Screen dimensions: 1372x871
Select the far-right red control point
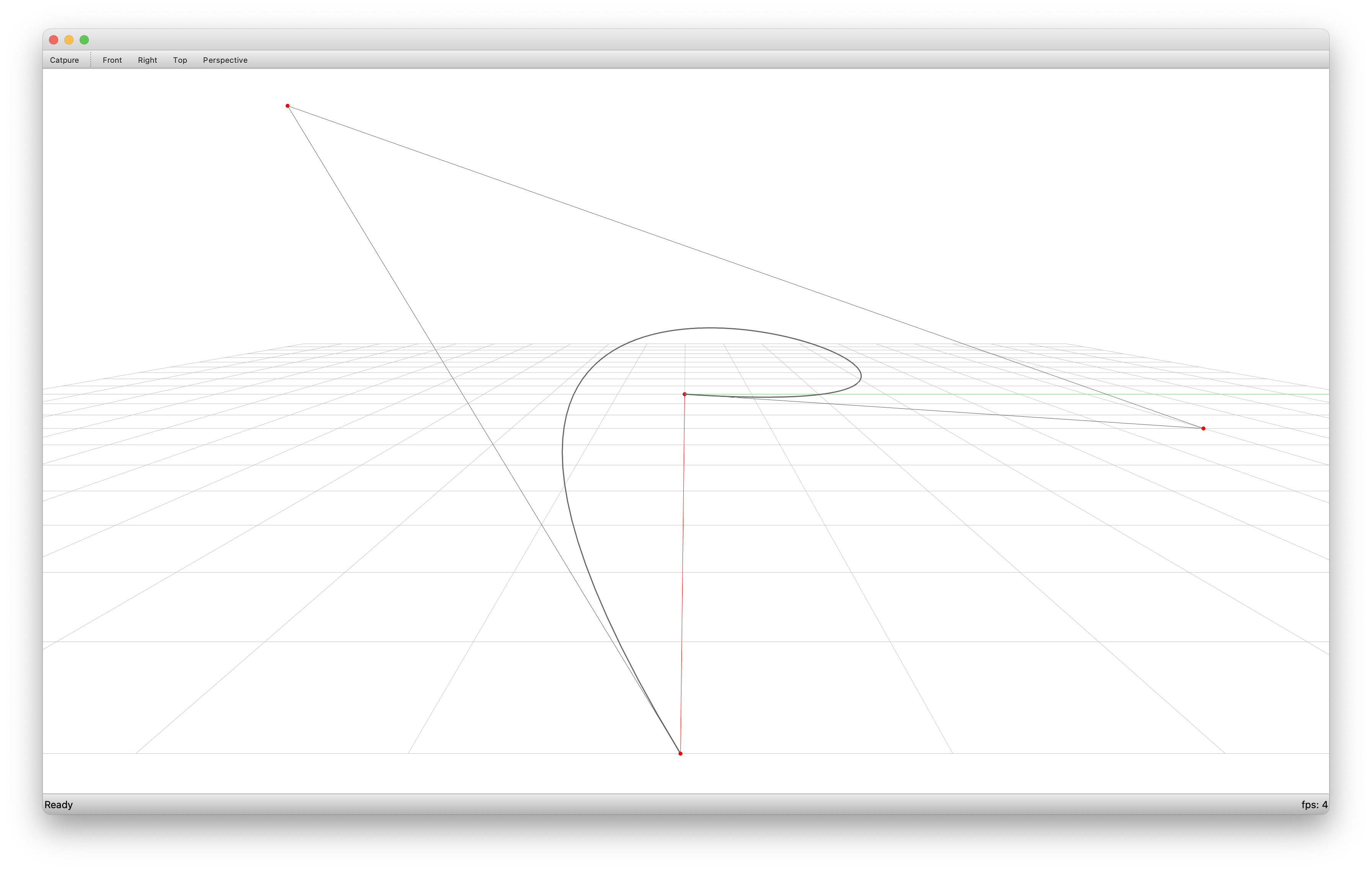pos(1203,428)
